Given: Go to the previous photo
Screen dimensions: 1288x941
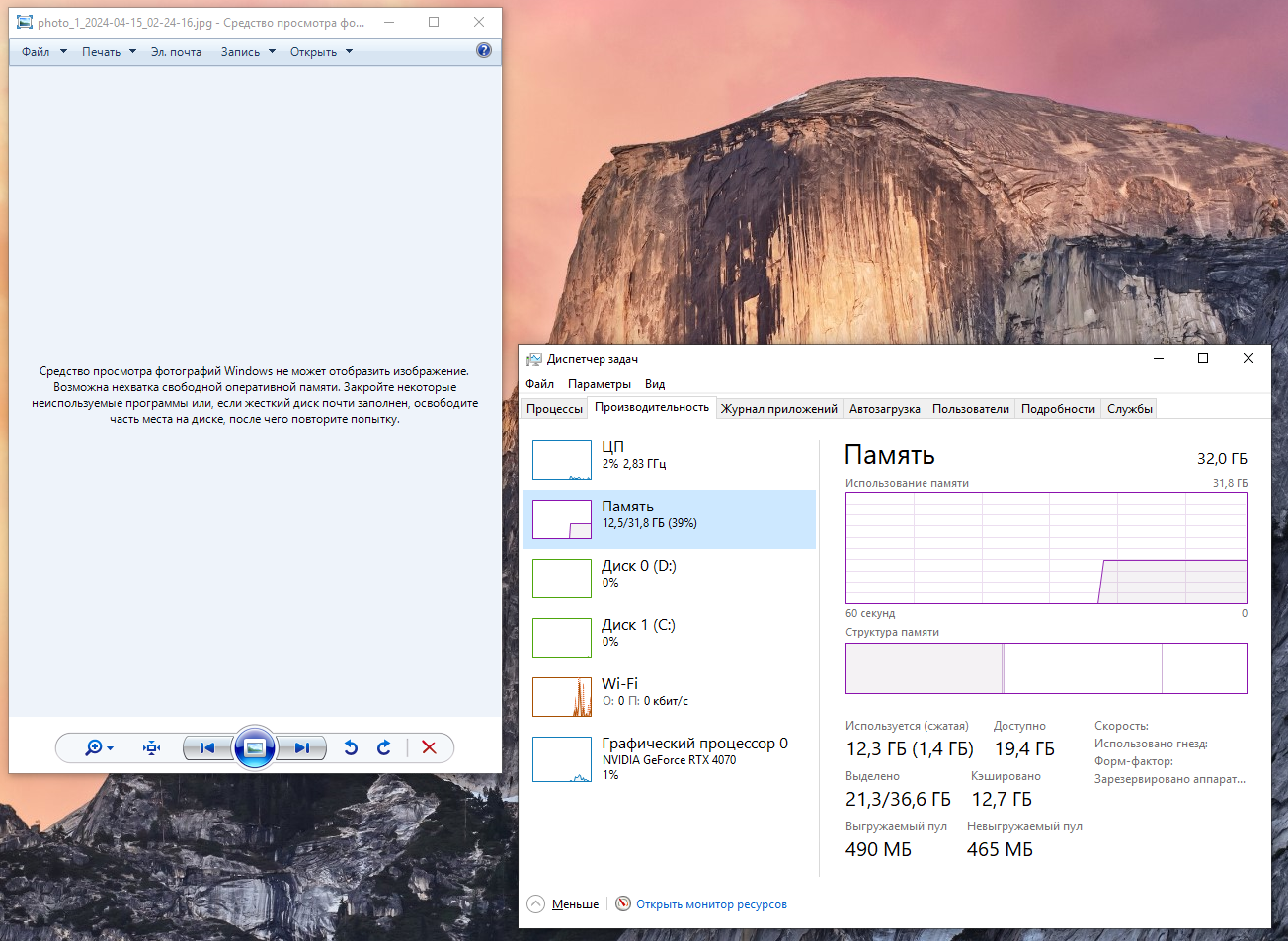Looking at the screenshot, I should [207, 748].
